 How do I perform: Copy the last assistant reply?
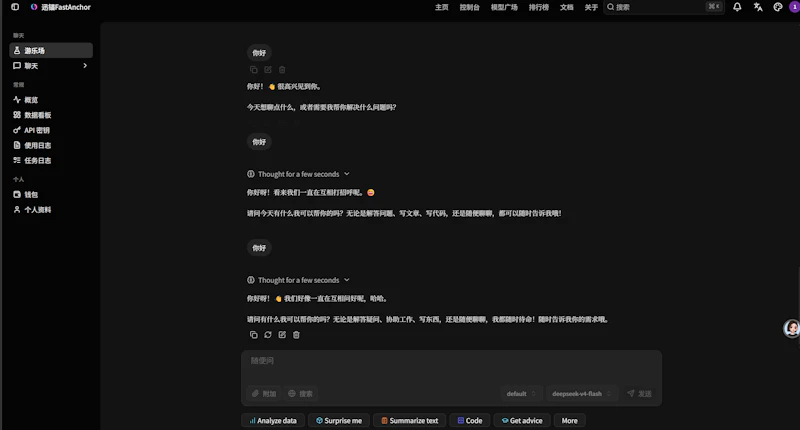[254, 335]
